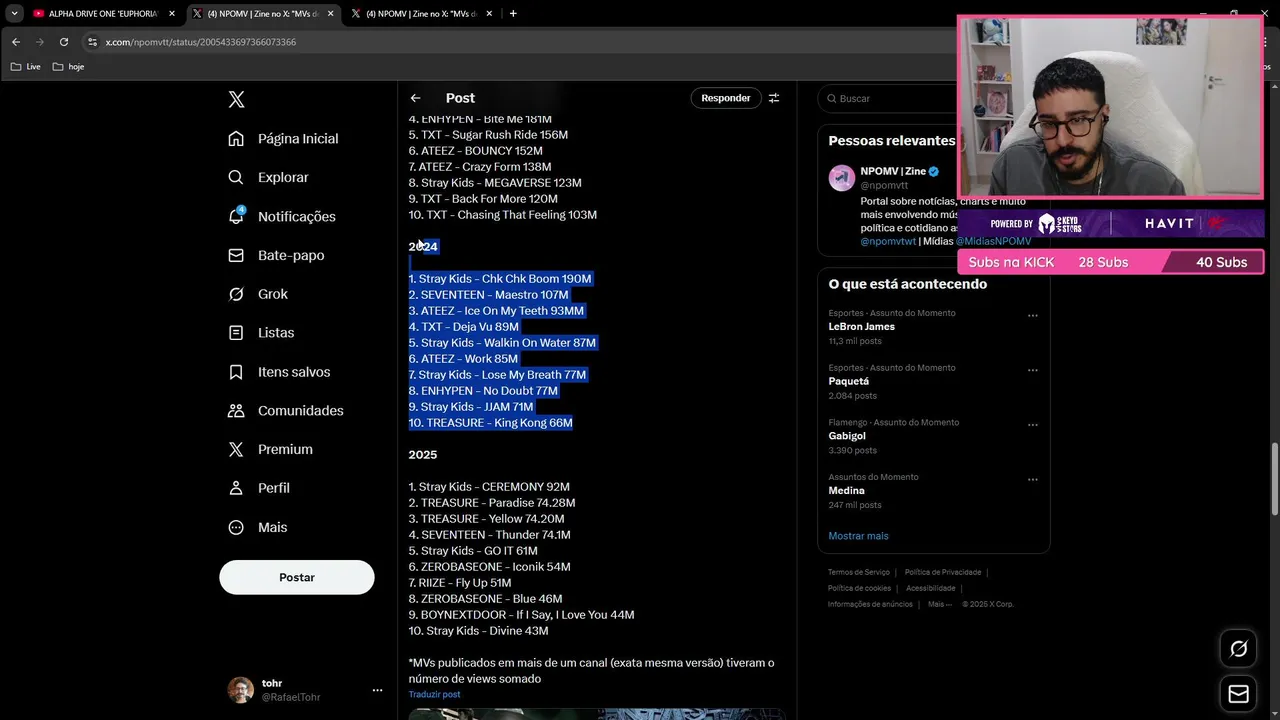Open LeBron James trending topic

tap(861, 326)
